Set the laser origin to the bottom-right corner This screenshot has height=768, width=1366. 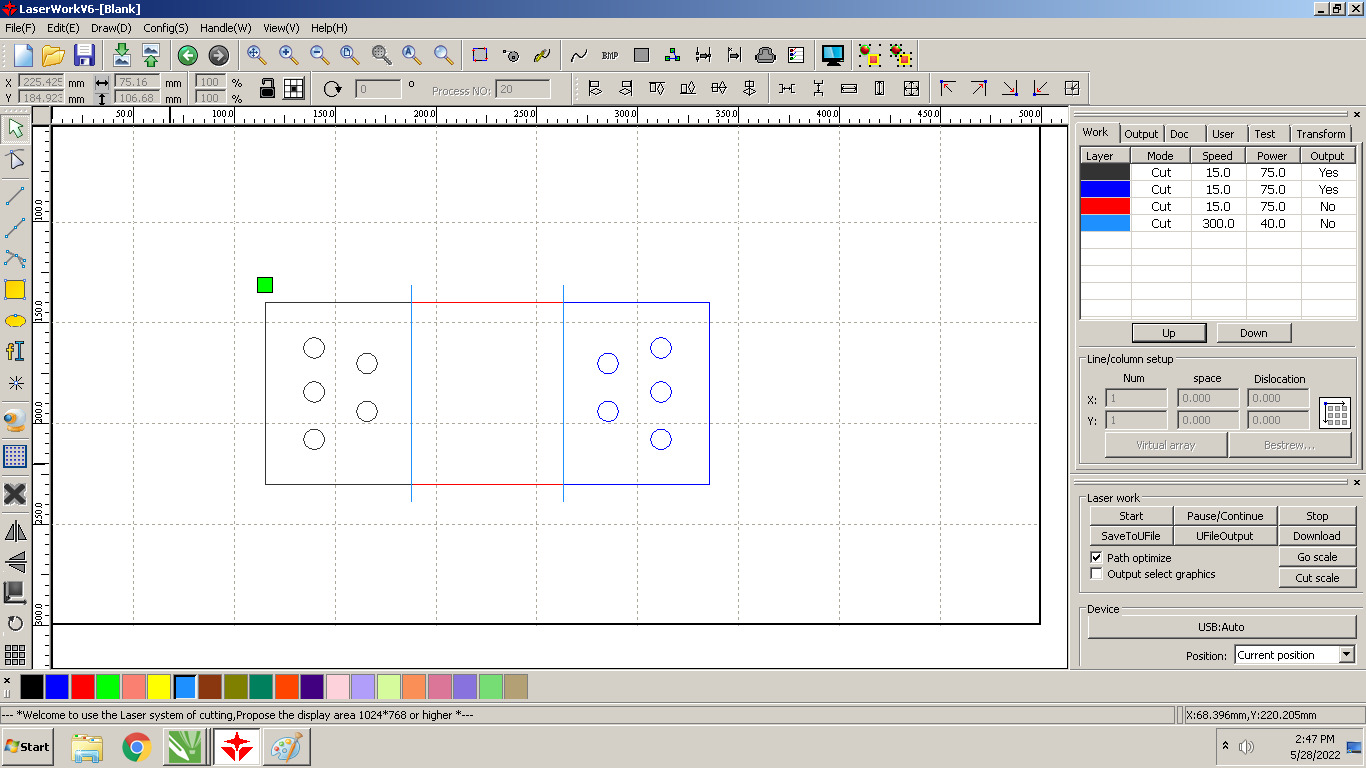tap(1009, 88)
